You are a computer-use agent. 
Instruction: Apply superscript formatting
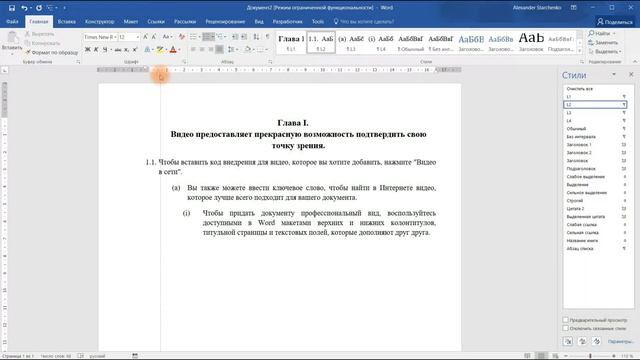[x=135, y=49]
